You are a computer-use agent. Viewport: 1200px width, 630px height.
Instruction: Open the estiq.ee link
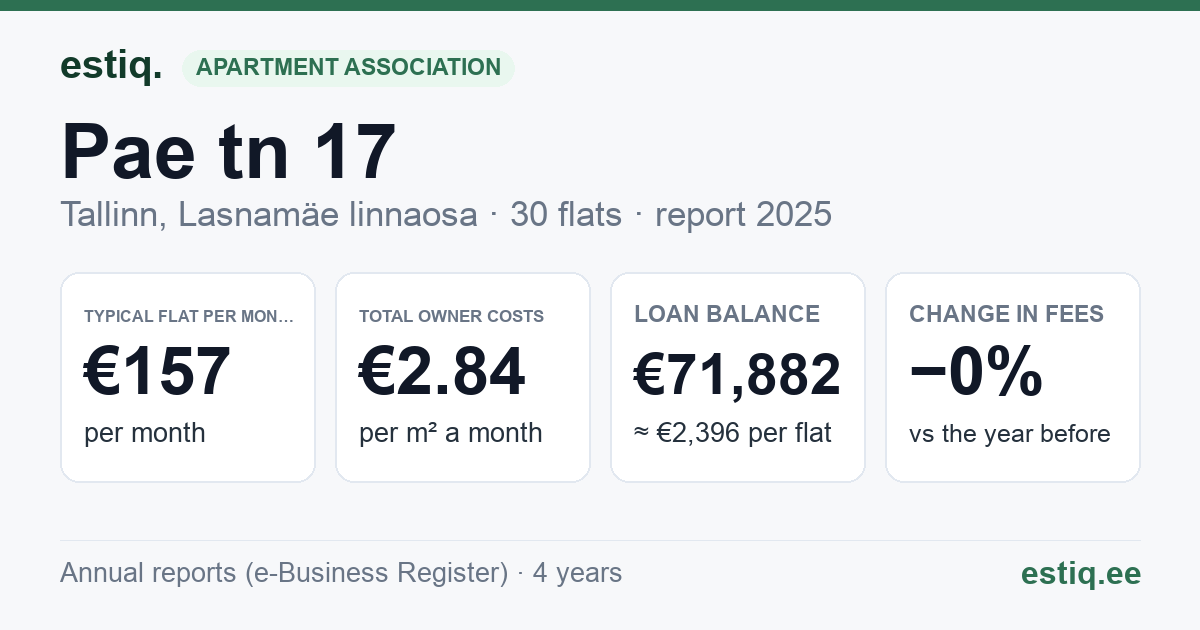click(x=1081, y=573)
